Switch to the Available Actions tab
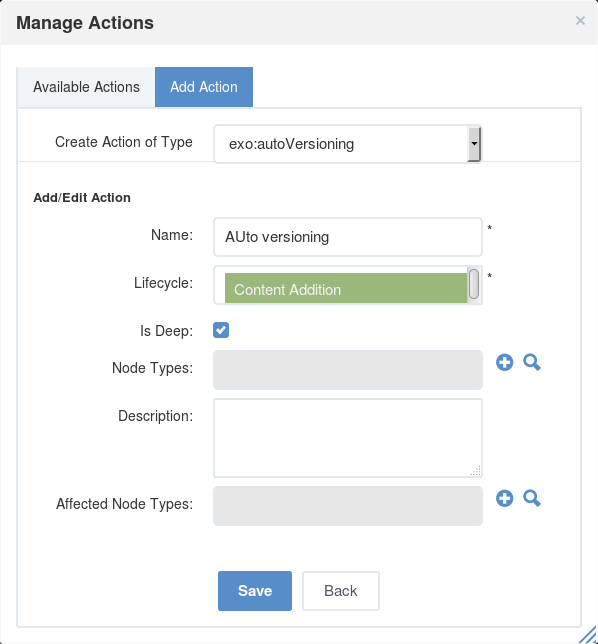The height and width of the screenshot is (644, 598). [86, 87]
